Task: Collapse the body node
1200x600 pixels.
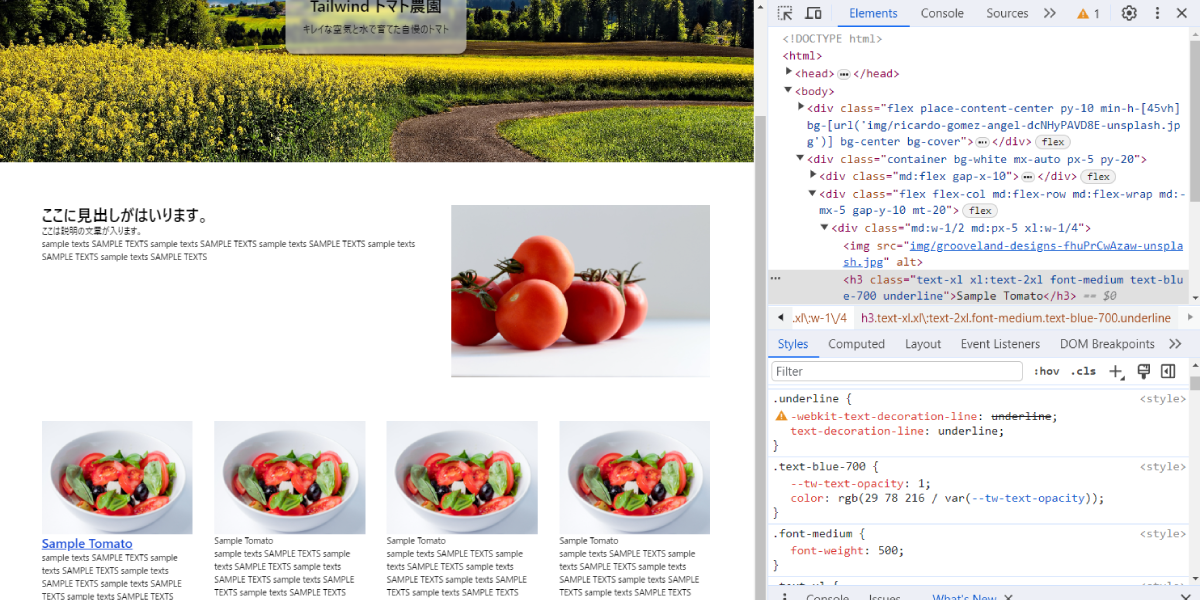Action: pos(789,91)
